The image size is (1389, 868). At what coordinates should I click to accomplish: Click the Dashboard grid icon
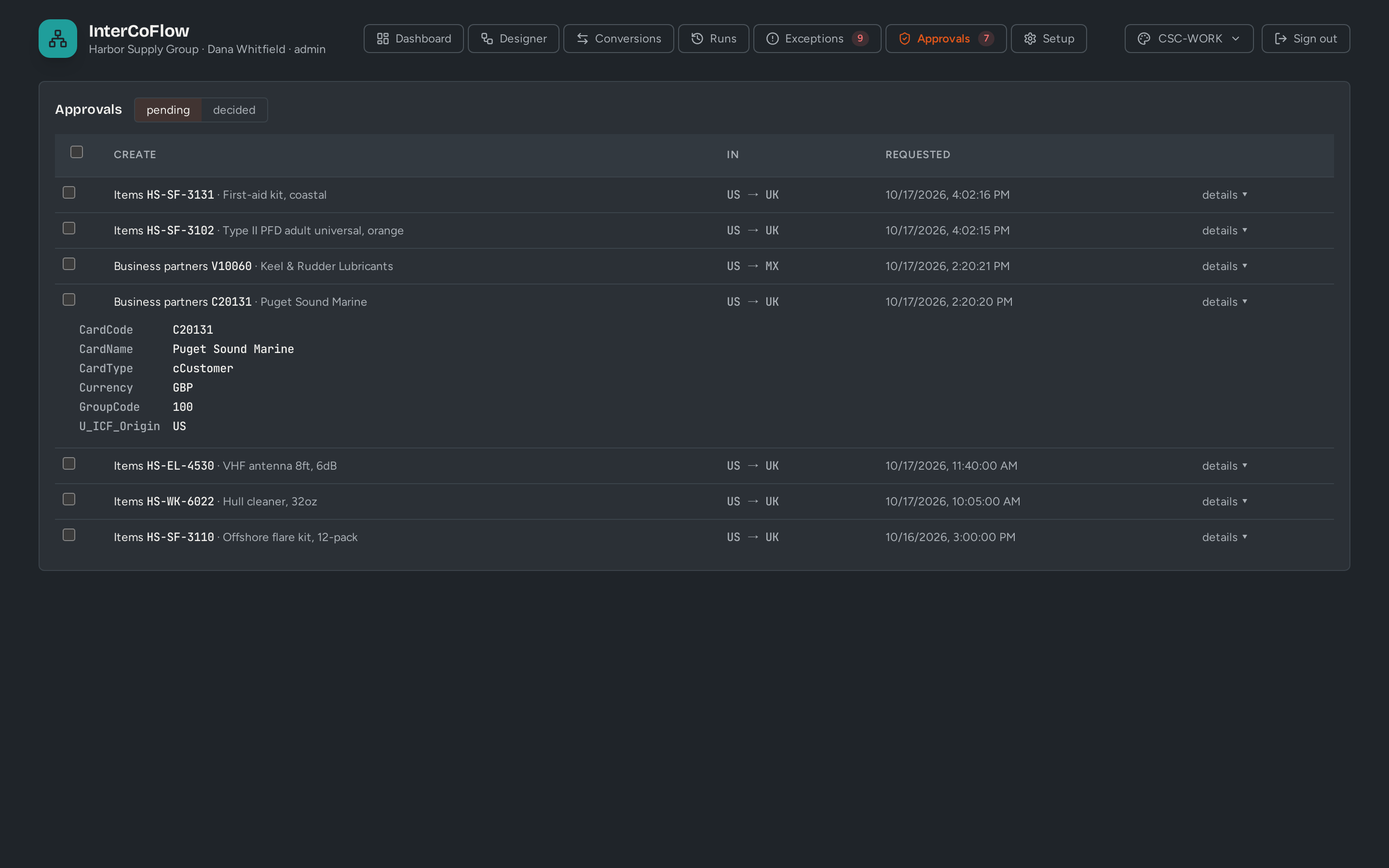[383, 39]
